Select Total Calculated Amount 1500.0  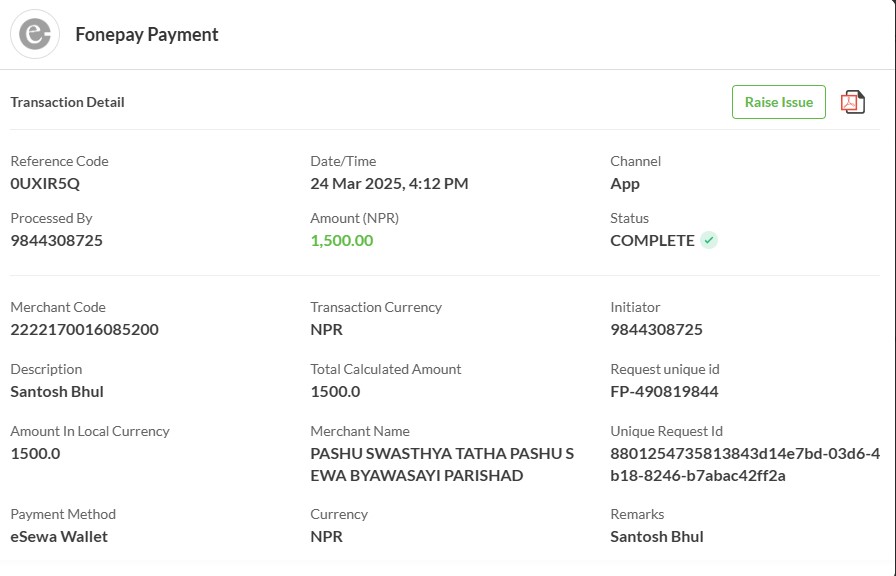tap(335, 392)
